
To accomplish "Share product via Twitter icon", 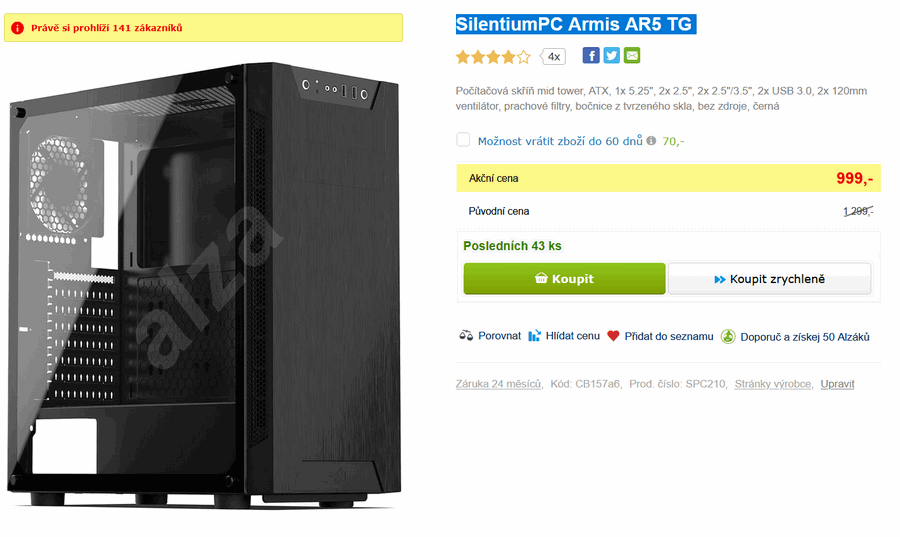I will pos(611,55).
